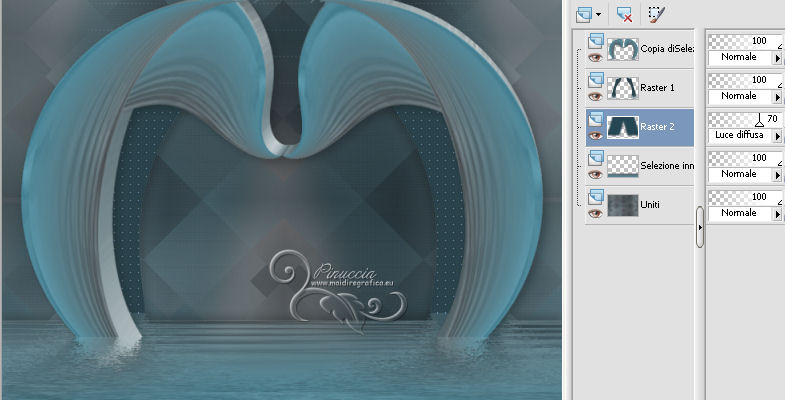Viewport: 785px width, 400px height.
Task: Click the Delete Layer icon
Action: (x=624, y=15)
